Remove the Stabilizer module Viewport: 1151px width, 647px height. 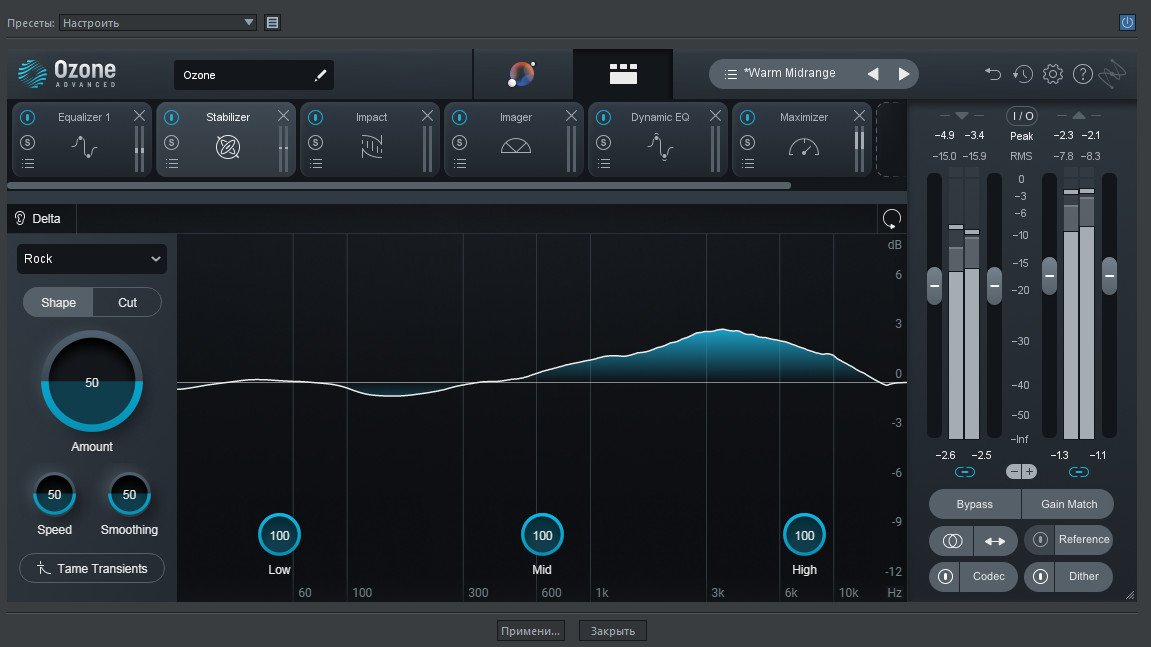[283, 116]
